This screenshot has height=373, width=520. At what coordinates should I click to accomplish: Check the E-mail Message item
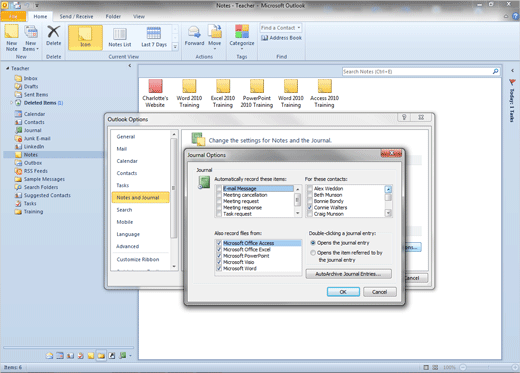(219, 189)
